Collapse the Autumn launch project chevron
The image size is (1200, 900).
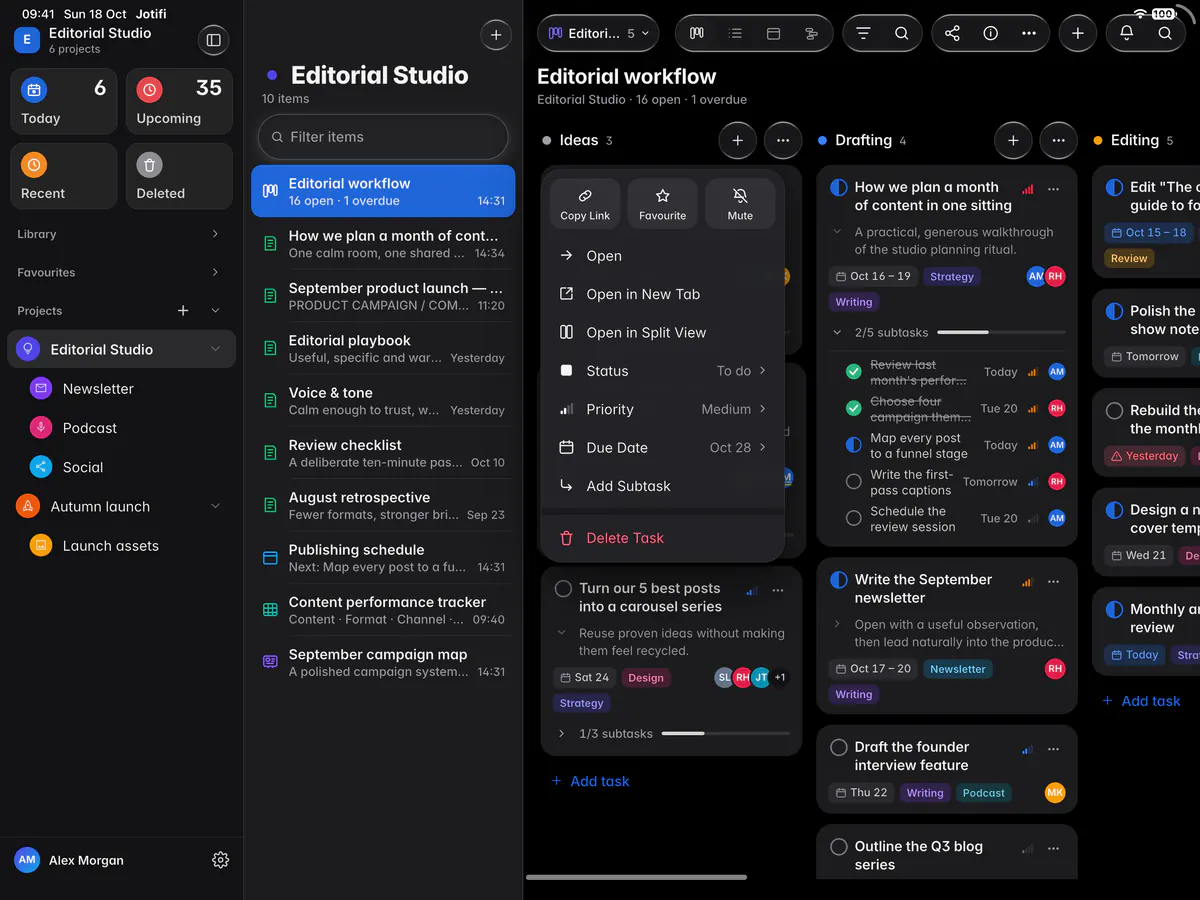[215, 507]
